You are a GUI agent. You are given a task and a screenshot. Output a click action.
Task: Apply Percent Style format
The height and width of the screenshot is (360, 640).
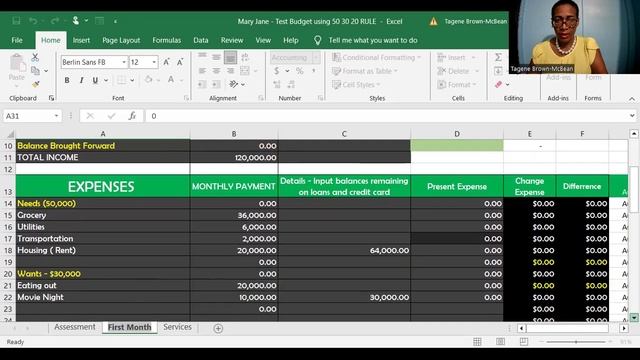tap(300, 71)
